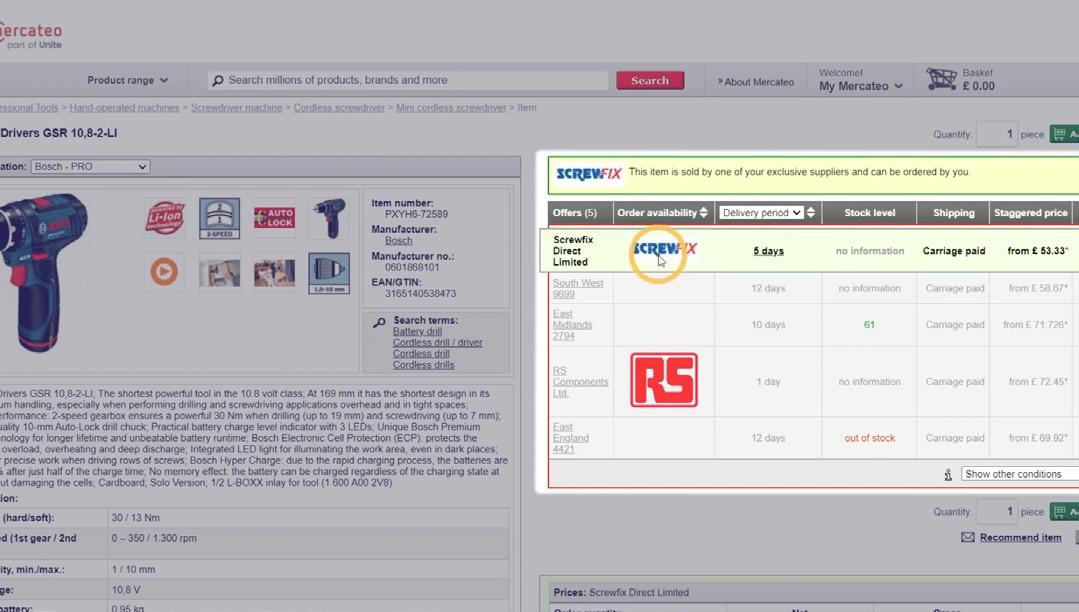Open the South West 9899 supplier link

tap(577, 288)
